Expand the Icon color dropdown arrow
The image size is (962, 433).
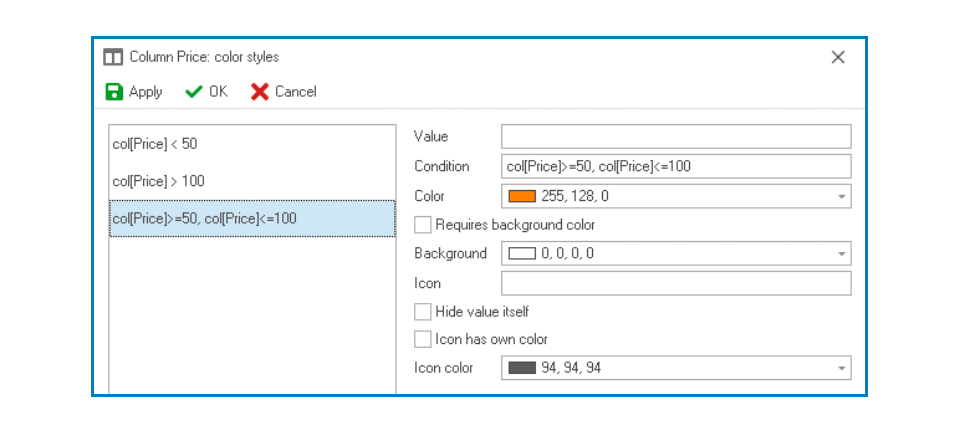pyautogui.click(x=842, y=368)
